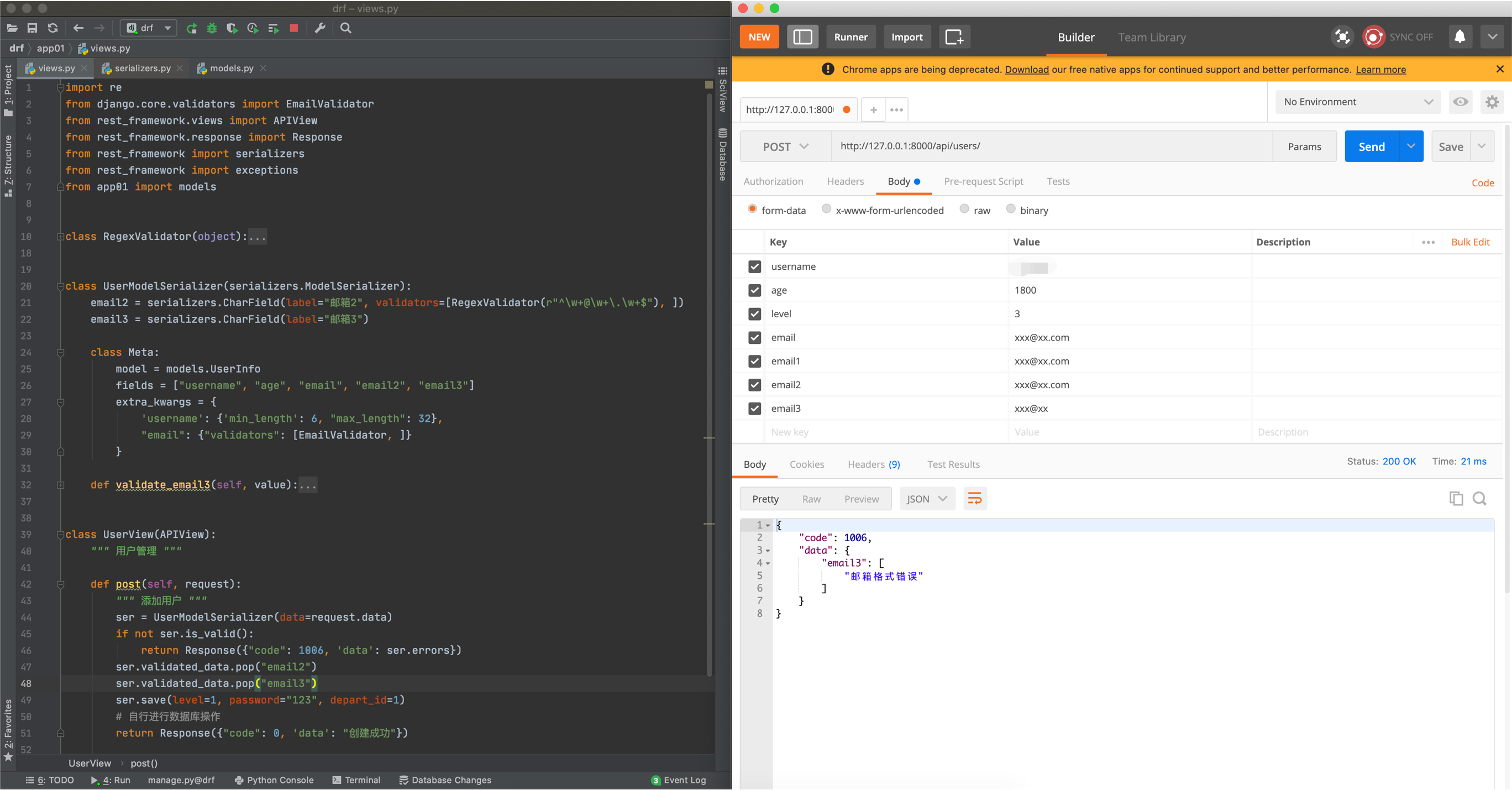Open the POST method dropdown
This screenshot has height=790, width=1512.
pos(785,147)
